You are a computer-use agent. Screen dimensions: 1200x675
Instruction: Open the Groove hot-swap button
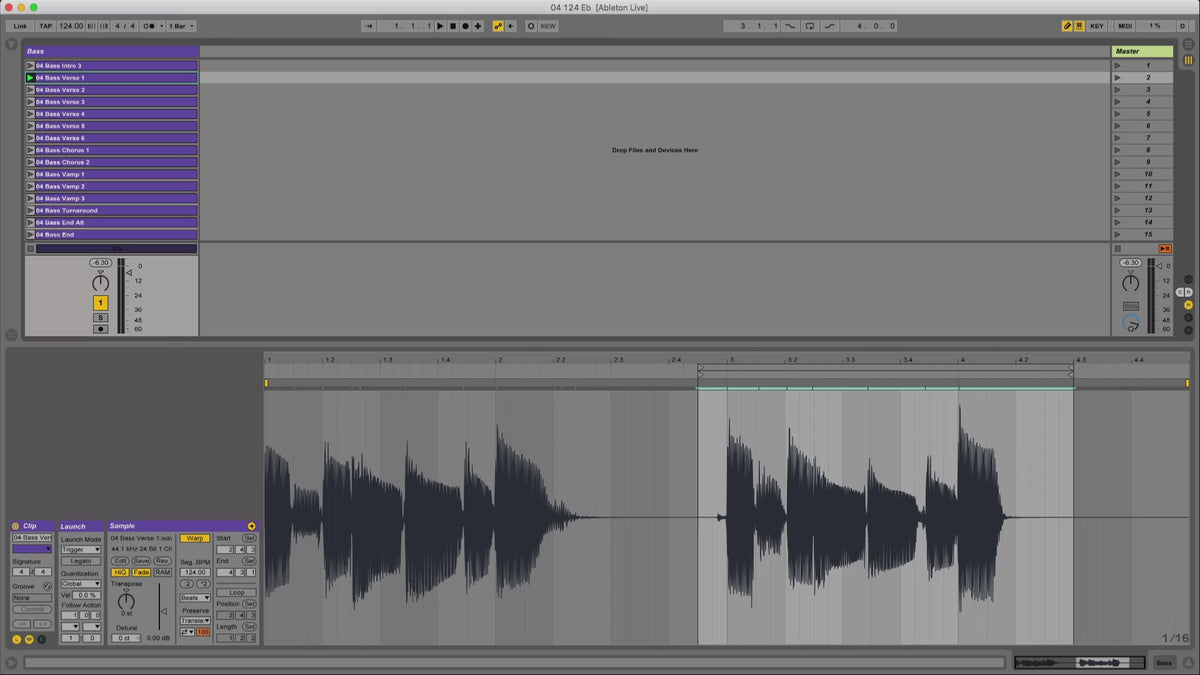pos(47,586)
